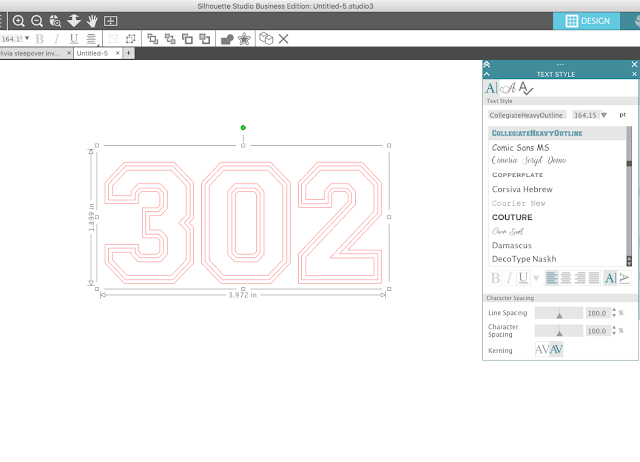
Task: Open a new document tab with plus
Action: pos(129,53)
